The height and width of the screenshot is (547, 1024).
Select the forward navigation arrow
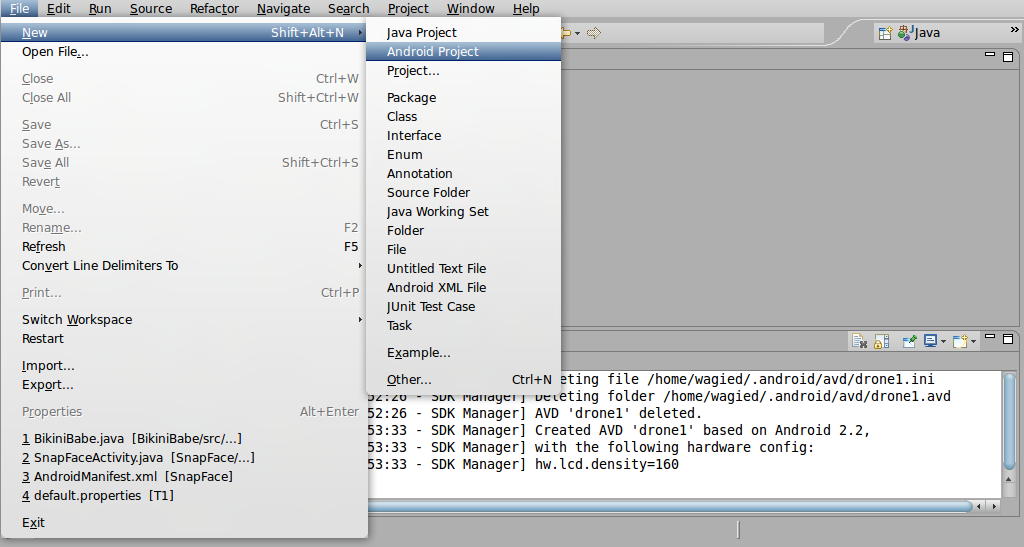(594, 33)
